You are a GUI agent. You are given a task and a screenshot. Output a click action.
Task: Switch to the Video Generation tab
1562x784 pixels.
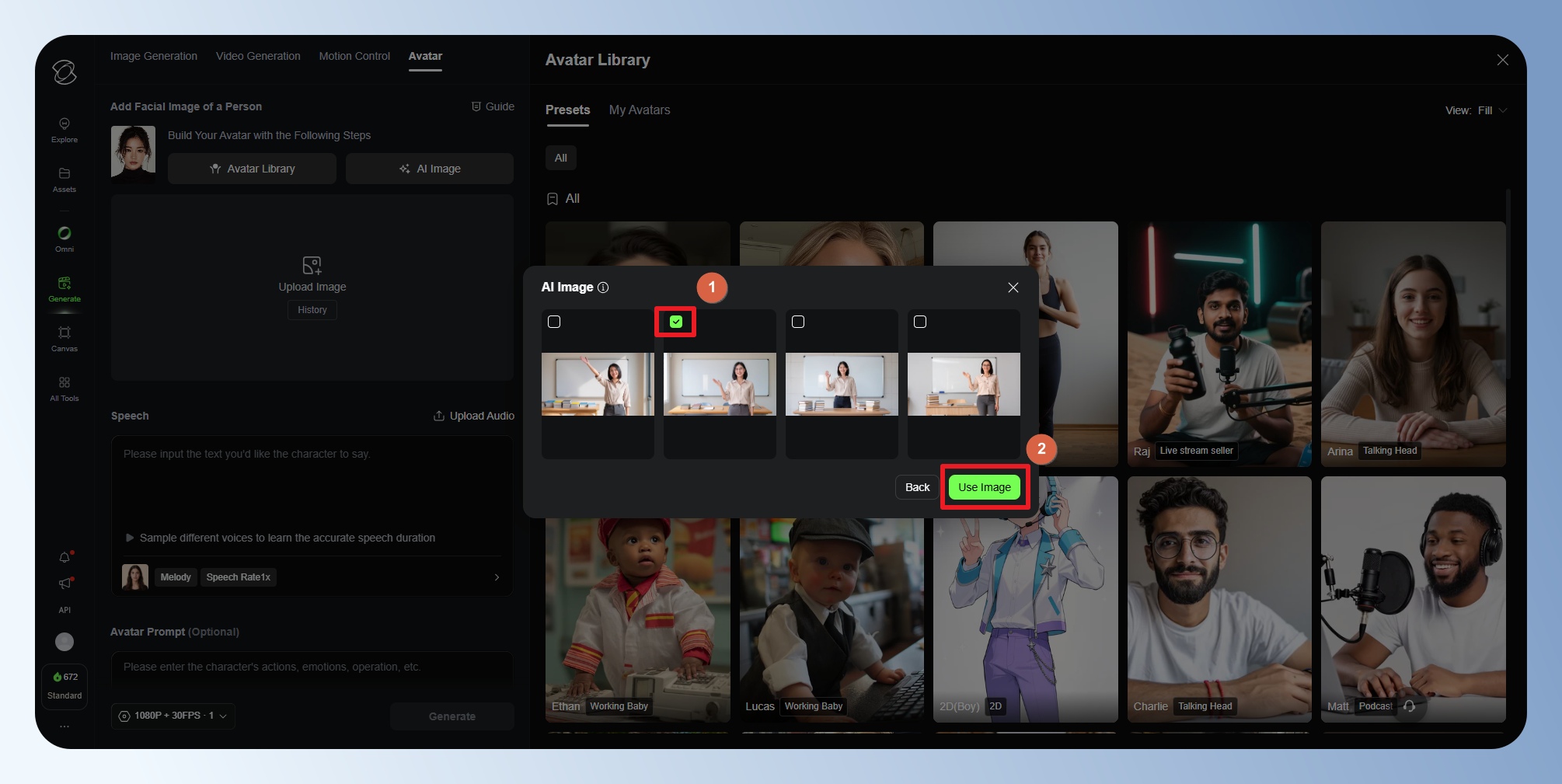(x=258, y=56)
